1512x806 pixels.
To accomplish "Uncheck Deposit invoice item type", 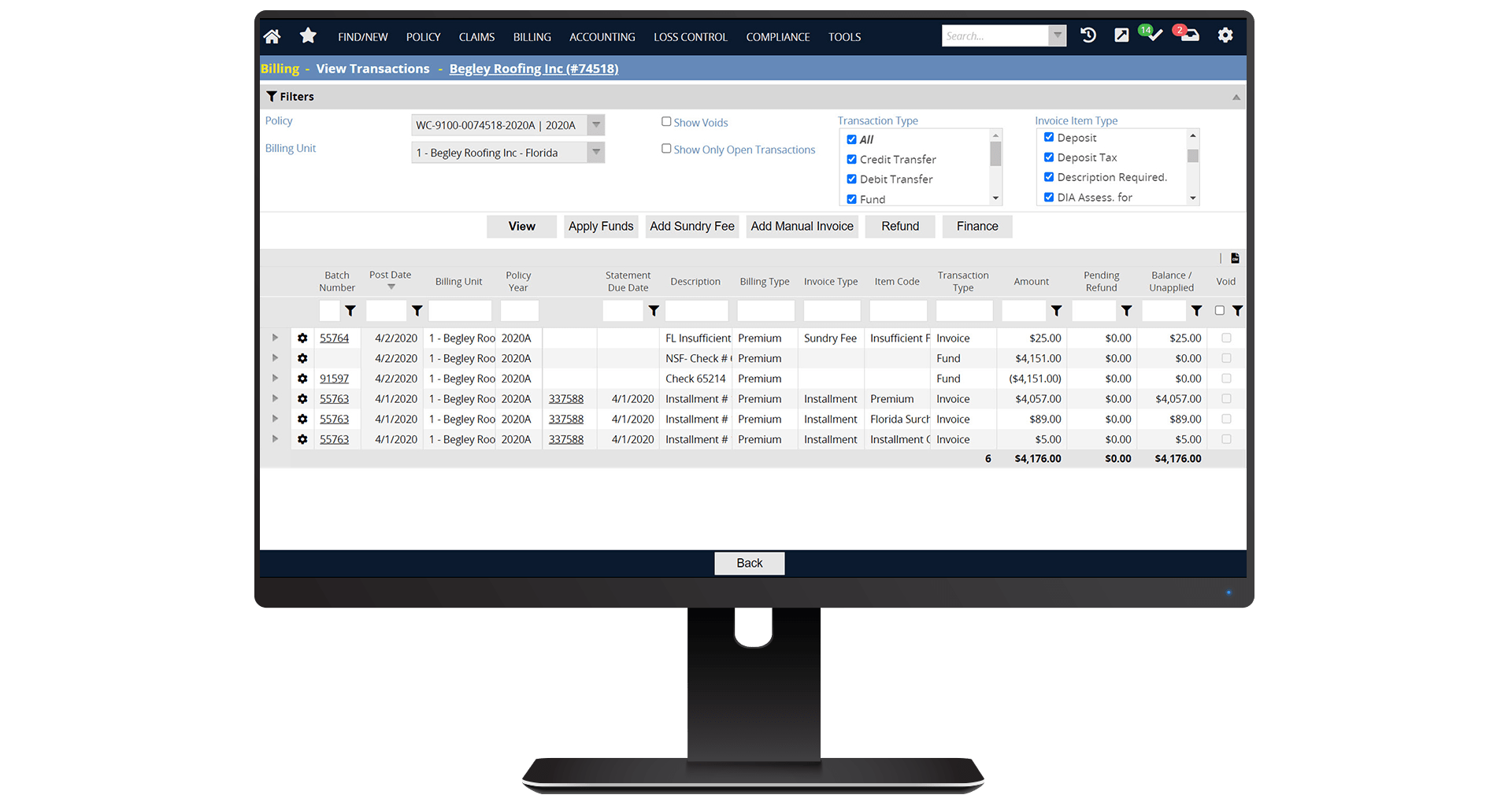I will (x=1049, y=137).
